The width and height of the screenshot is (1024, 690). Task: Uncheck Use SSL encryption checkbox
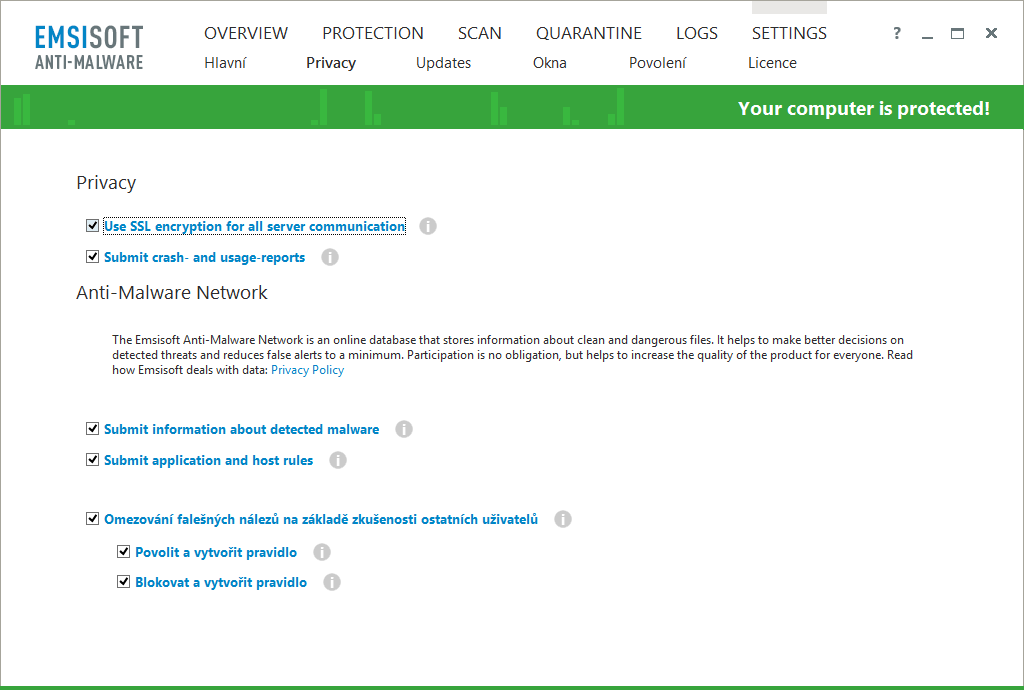click(92, 225)
